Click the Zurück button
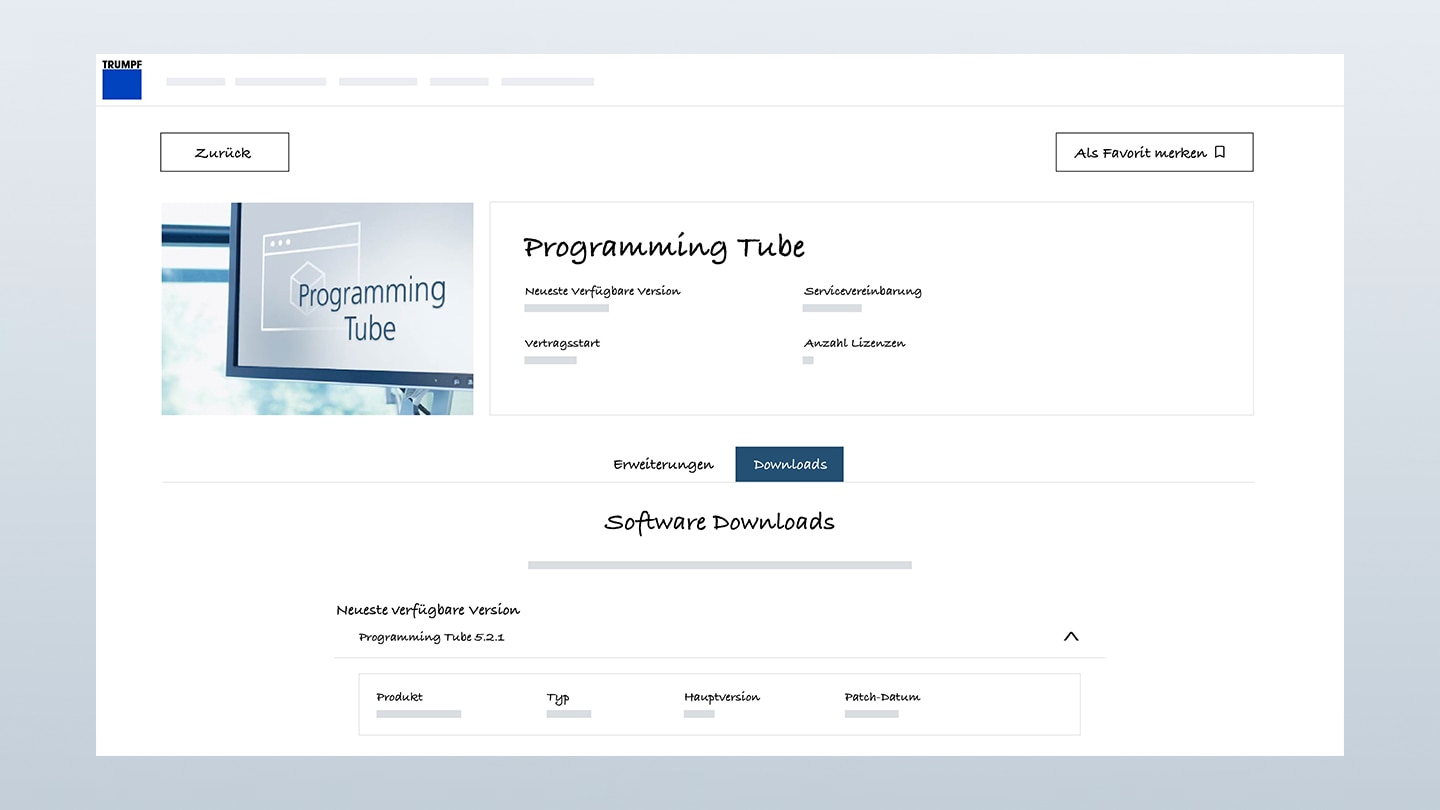 [224, 153]
